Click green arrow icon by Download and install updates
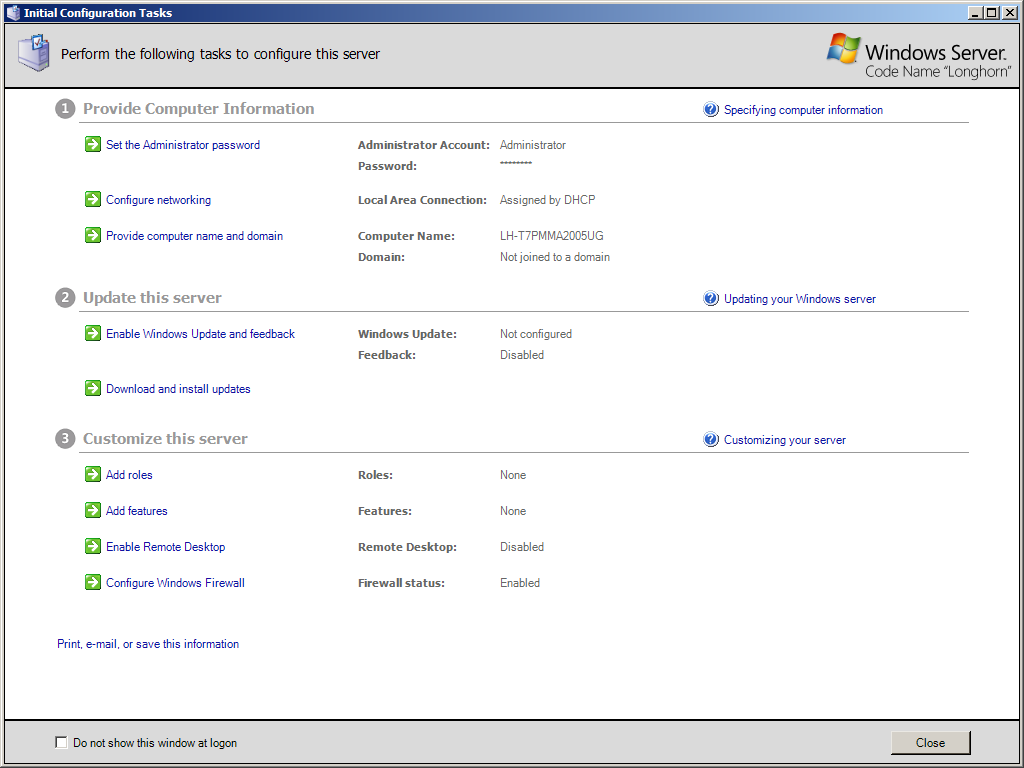The width and height of the screenshot is (1024, 768). [93, 389]
